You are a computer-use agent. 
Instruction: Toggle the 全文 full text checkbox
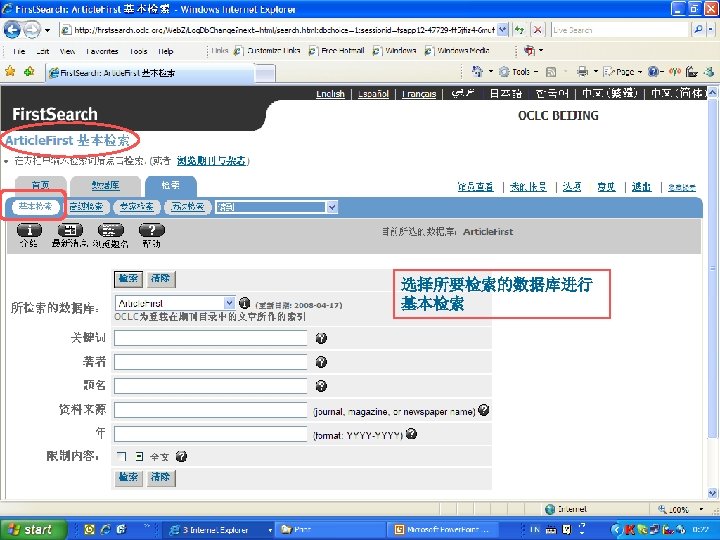pos(121,456)
